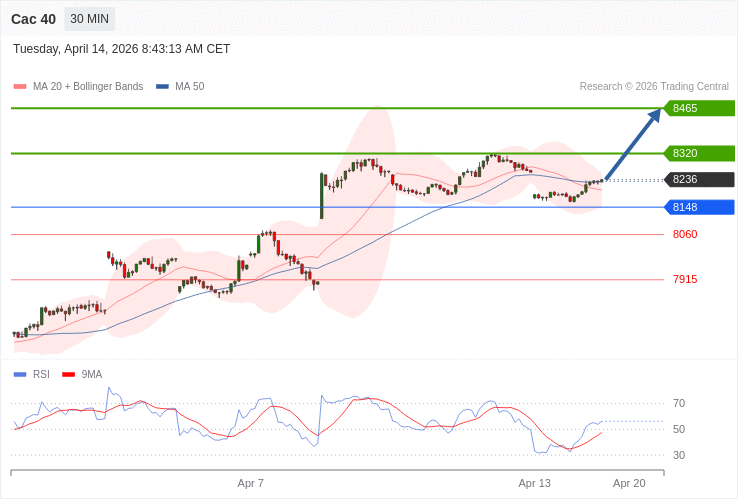
Task: Click the chart date and time header text
Action: point(121,49)
